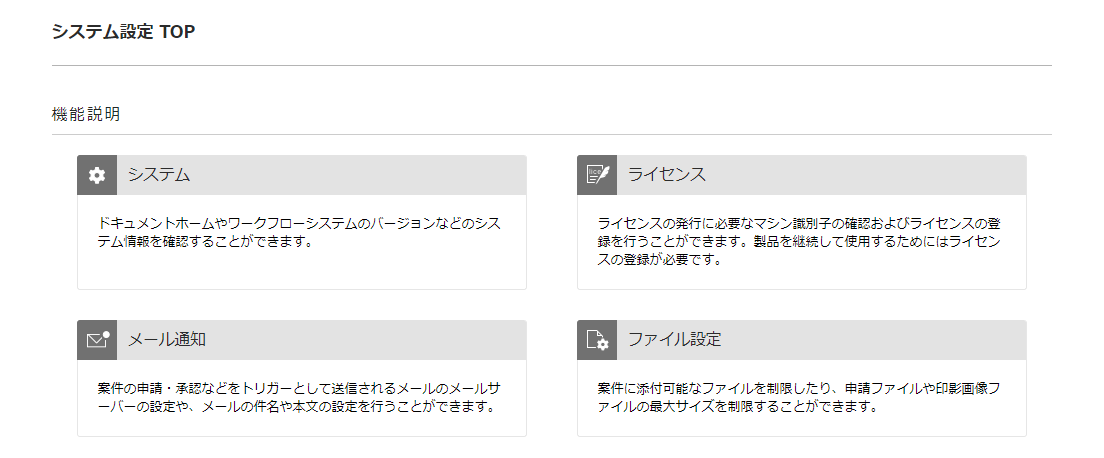Click the システム設定 TOP page heading
1104x458 pixels.
(x=123, y=32)
